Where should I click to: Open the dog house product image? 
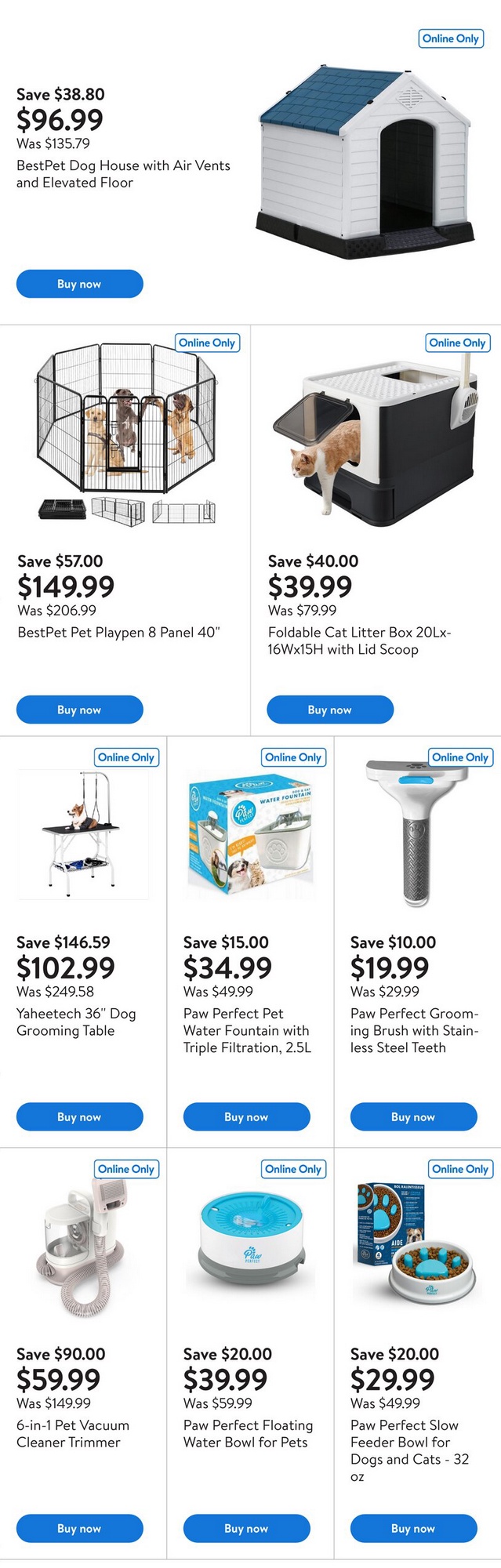[x=365, y=165]
